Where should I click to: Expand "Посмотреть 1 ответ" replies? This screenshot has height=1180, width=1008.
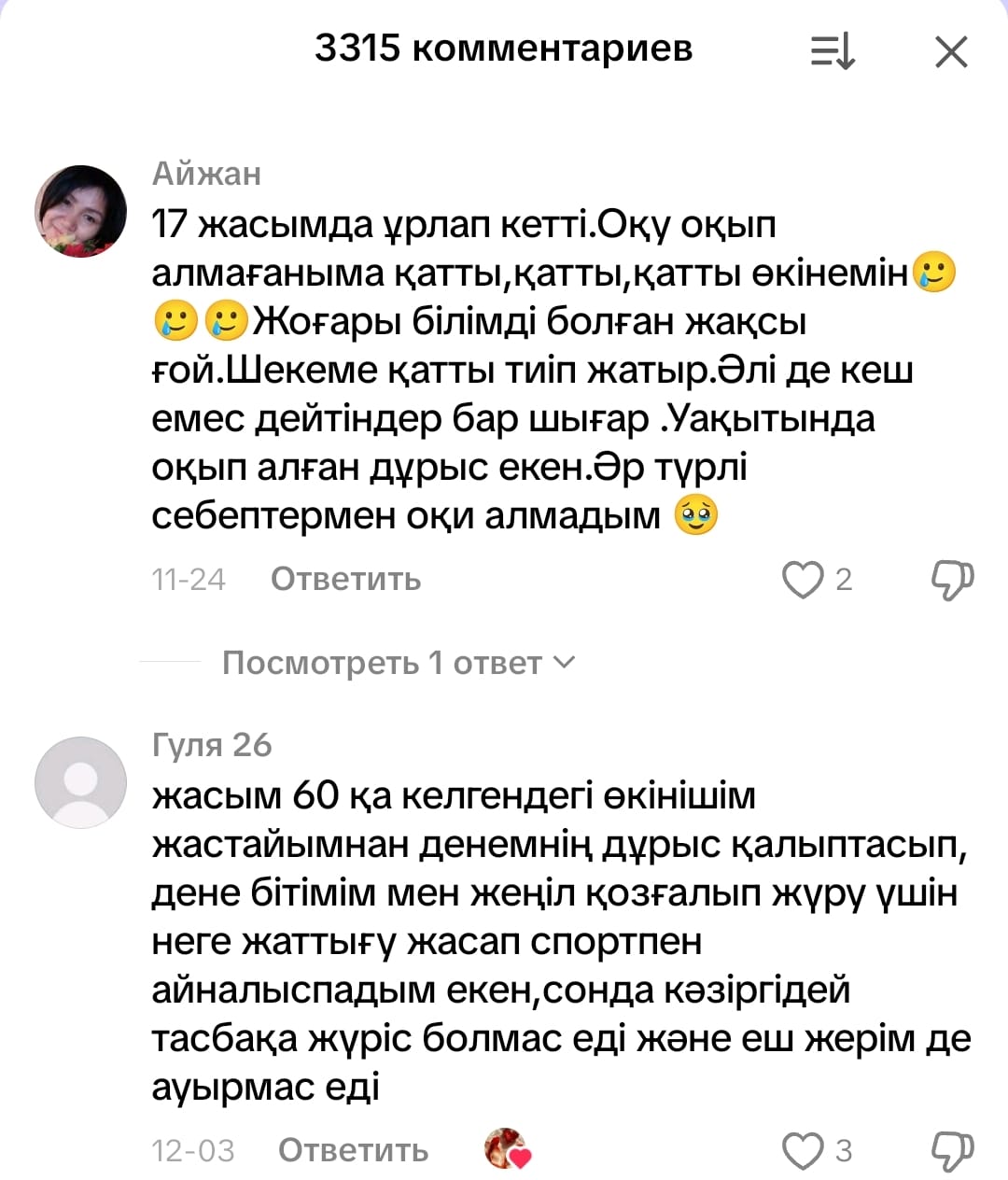click(382, 663)
